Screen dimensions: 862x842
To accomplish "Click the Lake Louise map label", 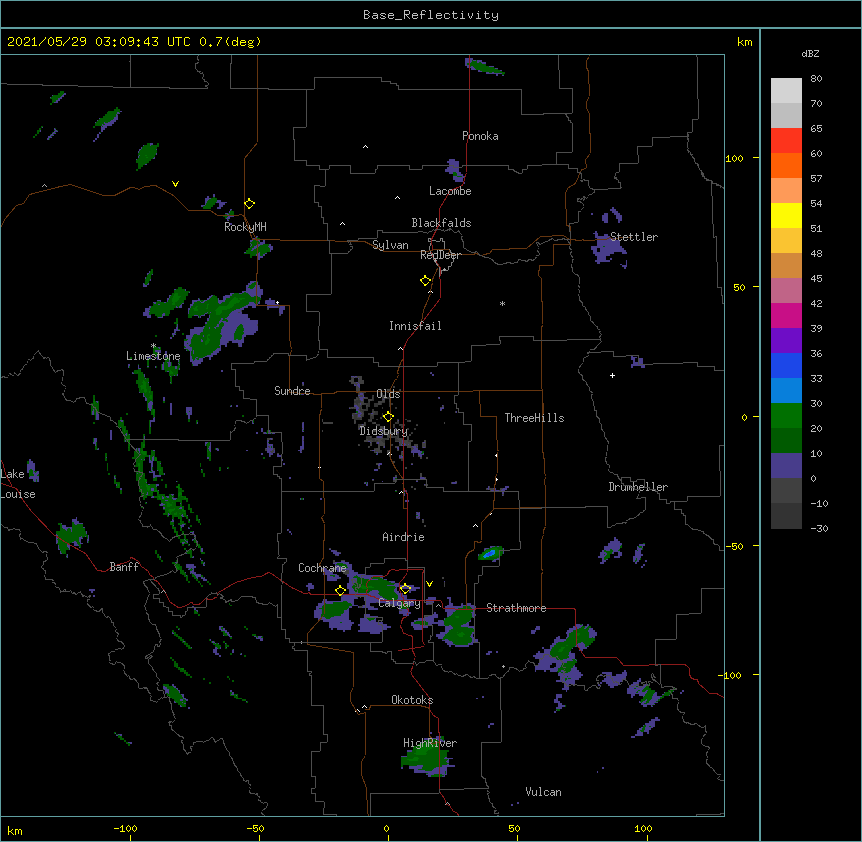I will [x=18, y=484].
